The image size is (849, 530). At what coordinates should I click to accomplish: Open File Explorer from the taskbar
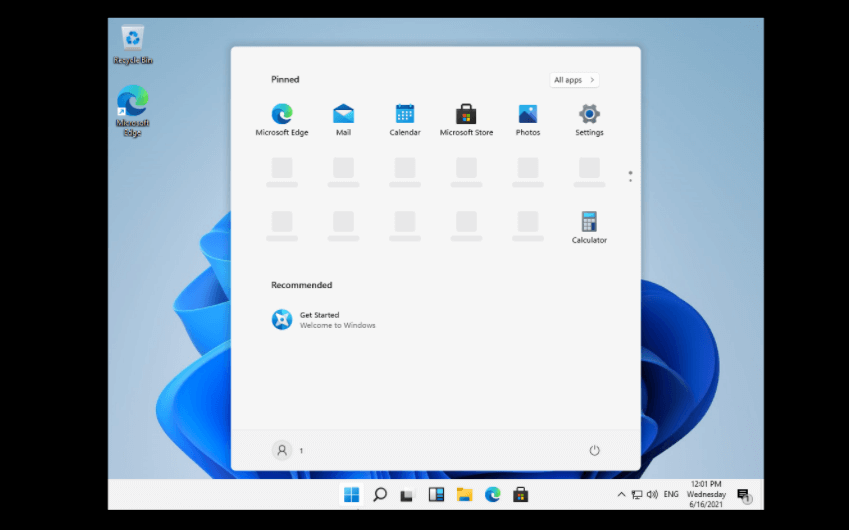(x=464, y=494)
